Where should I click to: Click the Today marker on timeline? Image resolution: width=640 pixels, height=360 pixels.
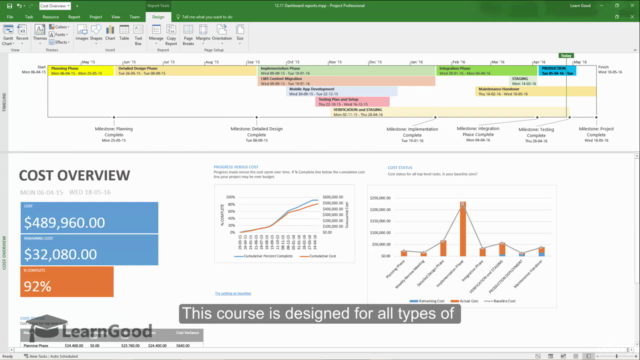tap(566, 55)
